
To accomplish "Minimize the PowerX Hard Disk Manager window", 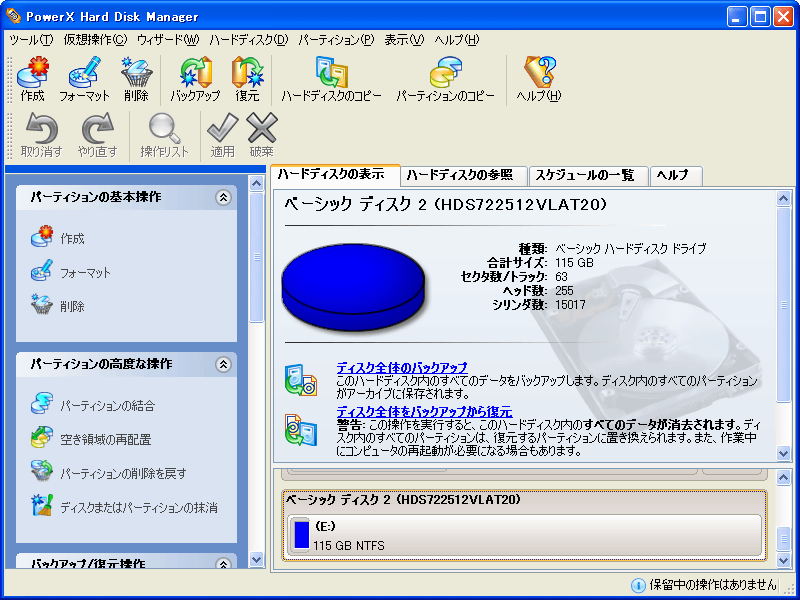I will (737, 17).
